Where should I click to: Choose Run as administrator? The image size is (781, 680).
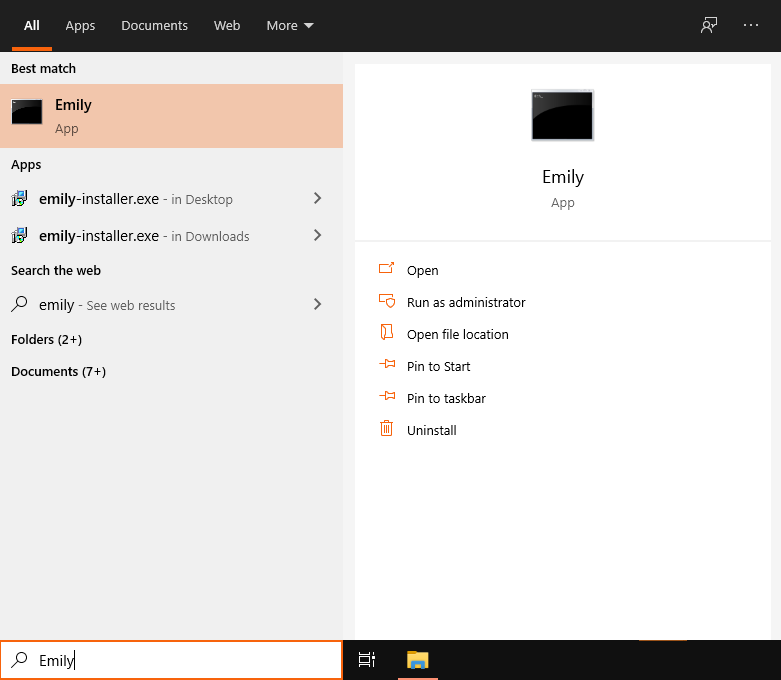pyautogui.click(x=466, y=302)
